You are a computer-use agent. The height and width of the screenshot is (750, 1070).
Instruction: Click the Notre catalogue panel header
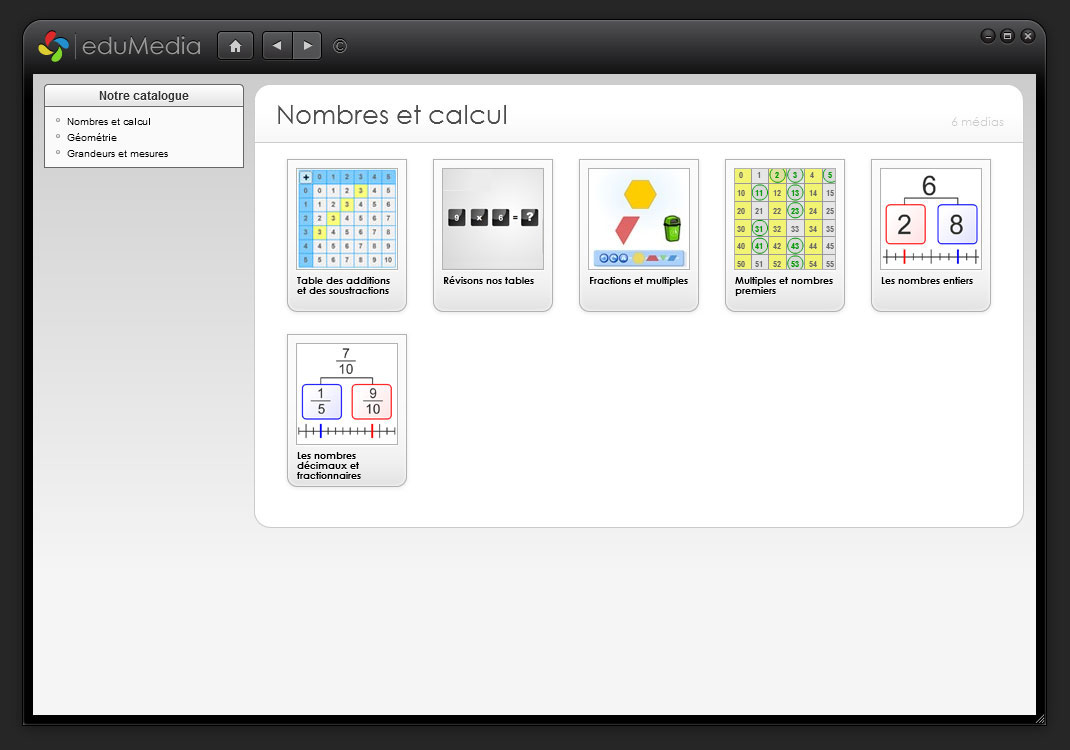(144, 96)
